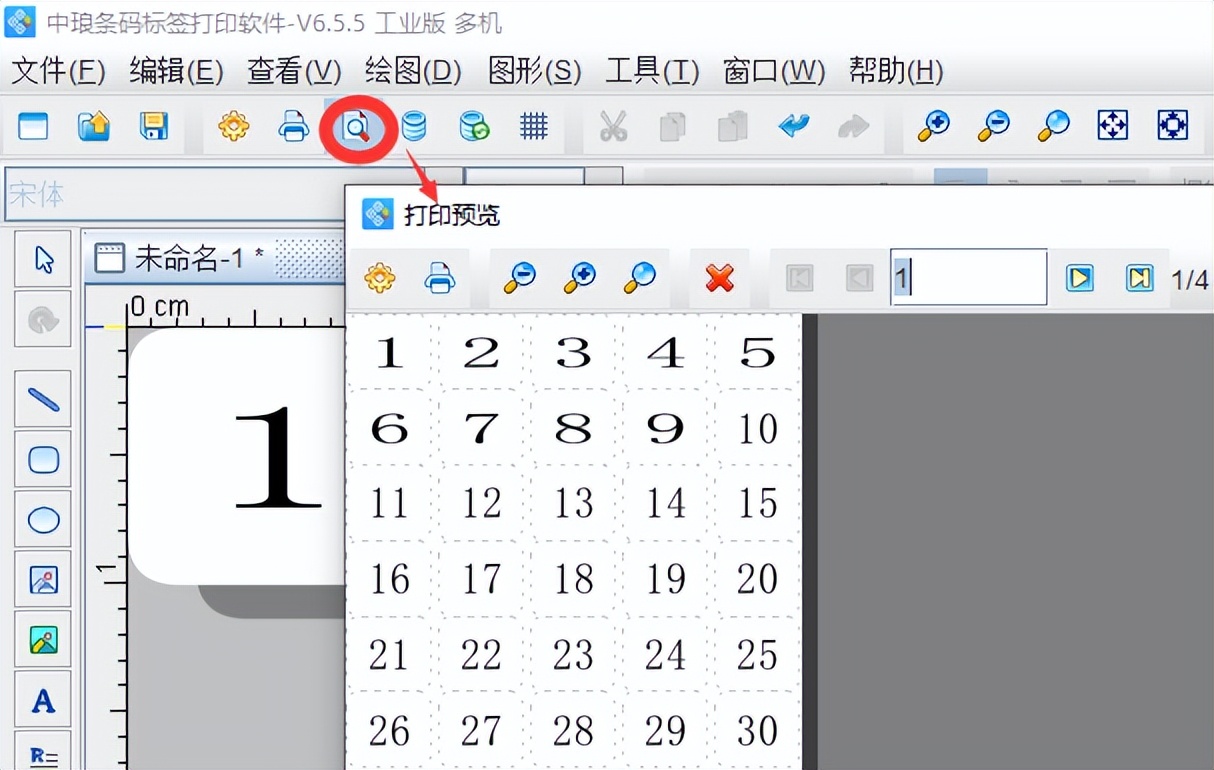Viewport: 1214px width, 770px height.
Task: Click the image insert tool in the sidebar
Action: [x=42, y=579]
